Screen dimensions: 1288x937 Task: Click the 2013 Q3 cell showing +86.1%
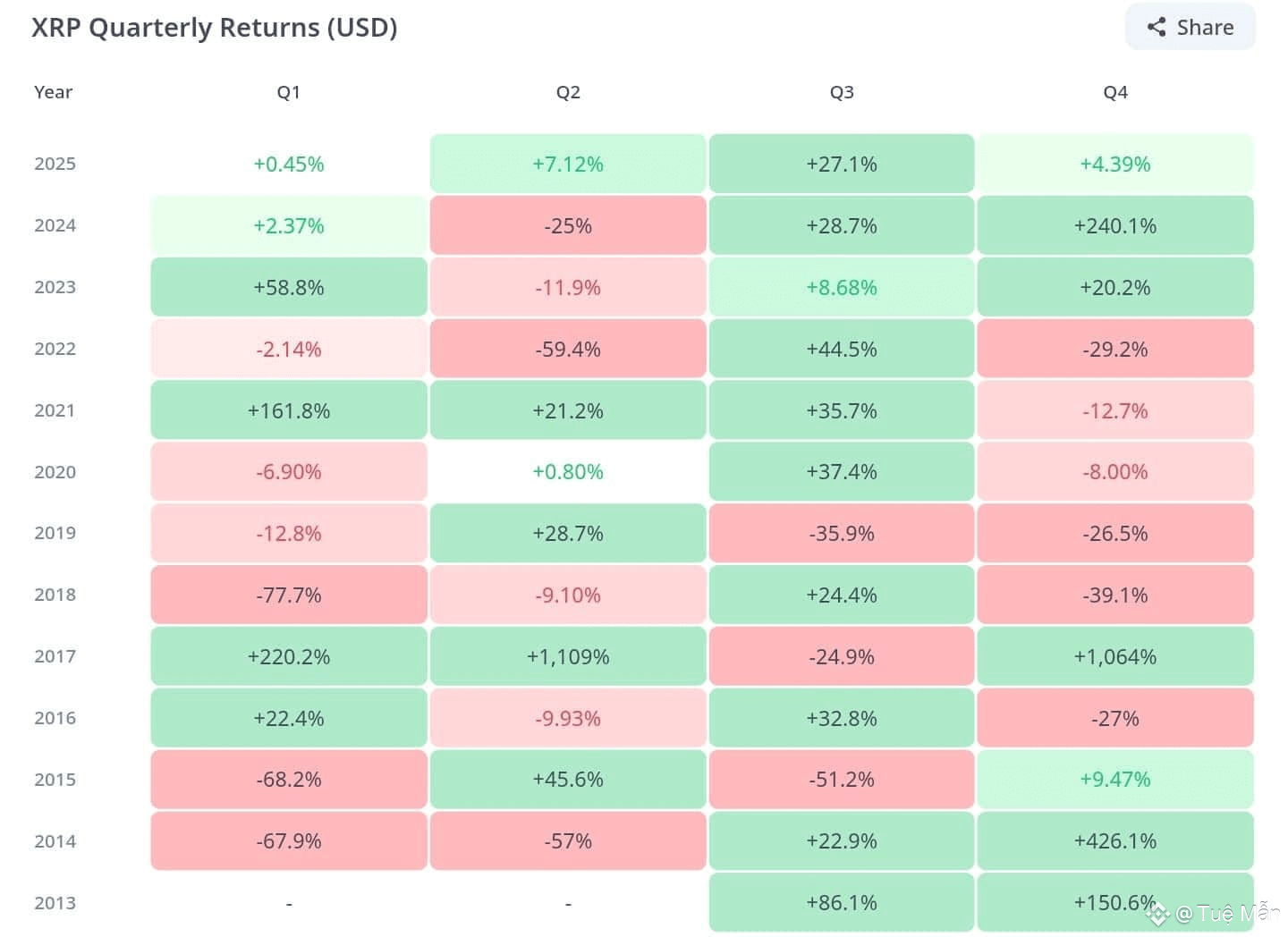pyautogui.click(x=842, y=903)
